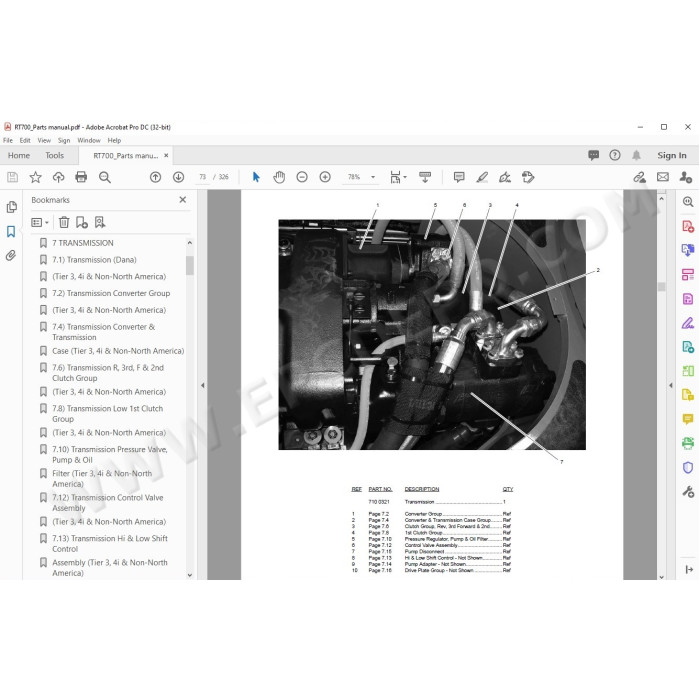This screenshot has width=700, height=700.
Task: Activate the hand pan tool
Action: (279, 177)
